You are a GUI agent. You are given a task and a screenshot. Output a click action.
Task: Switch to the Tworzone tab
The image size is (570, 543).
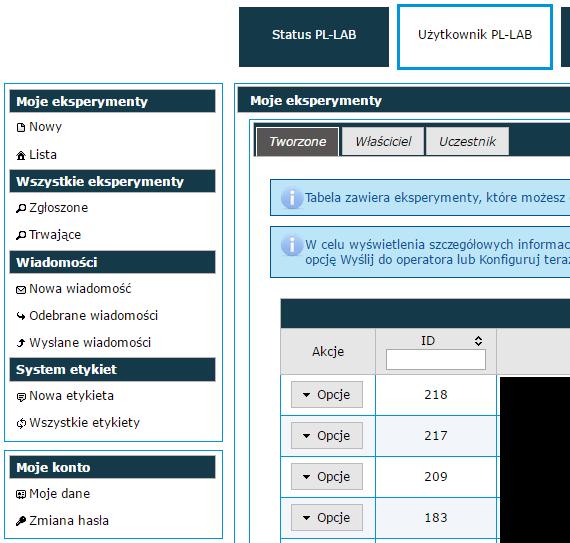(297, 141)
